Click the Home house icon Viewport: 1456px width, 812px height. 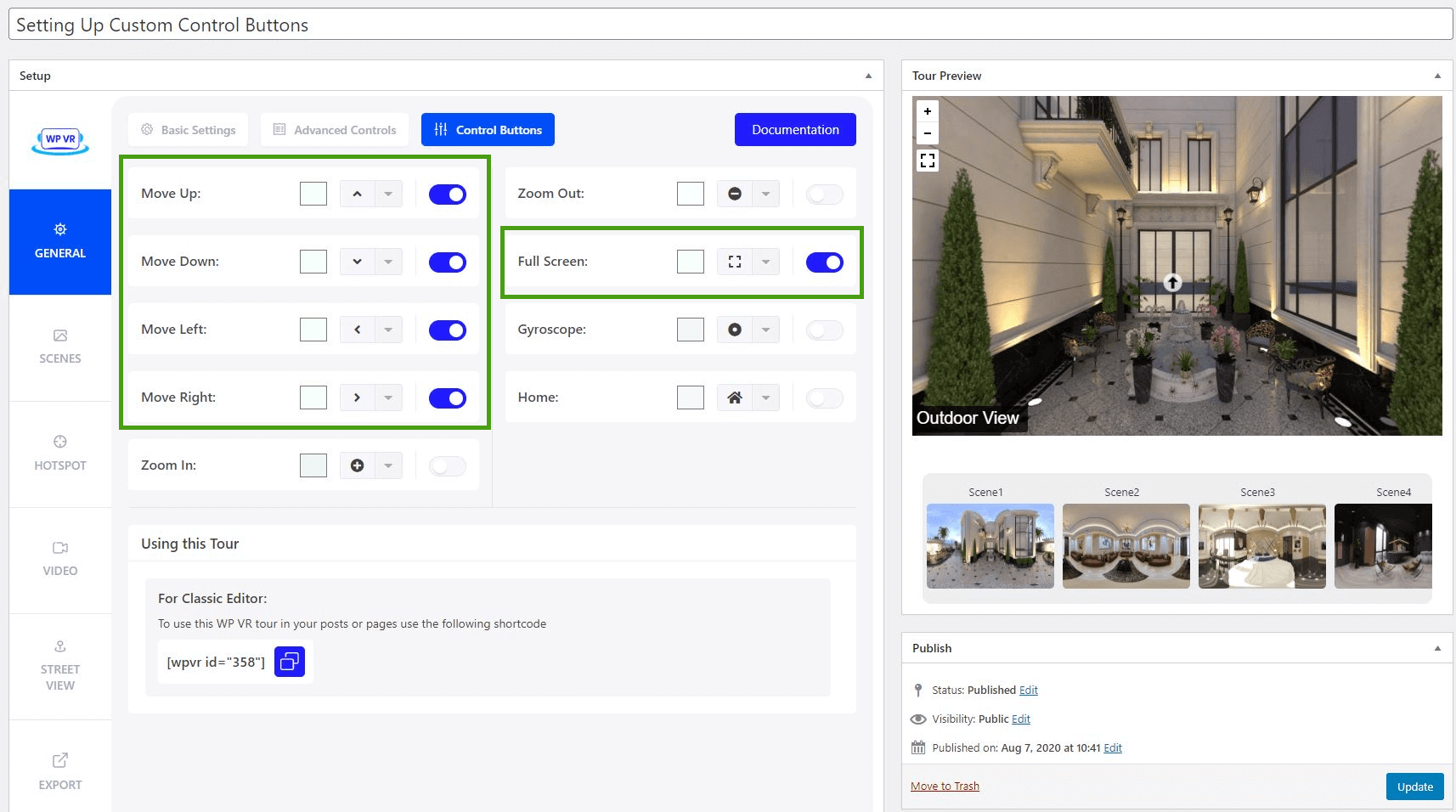735,398
